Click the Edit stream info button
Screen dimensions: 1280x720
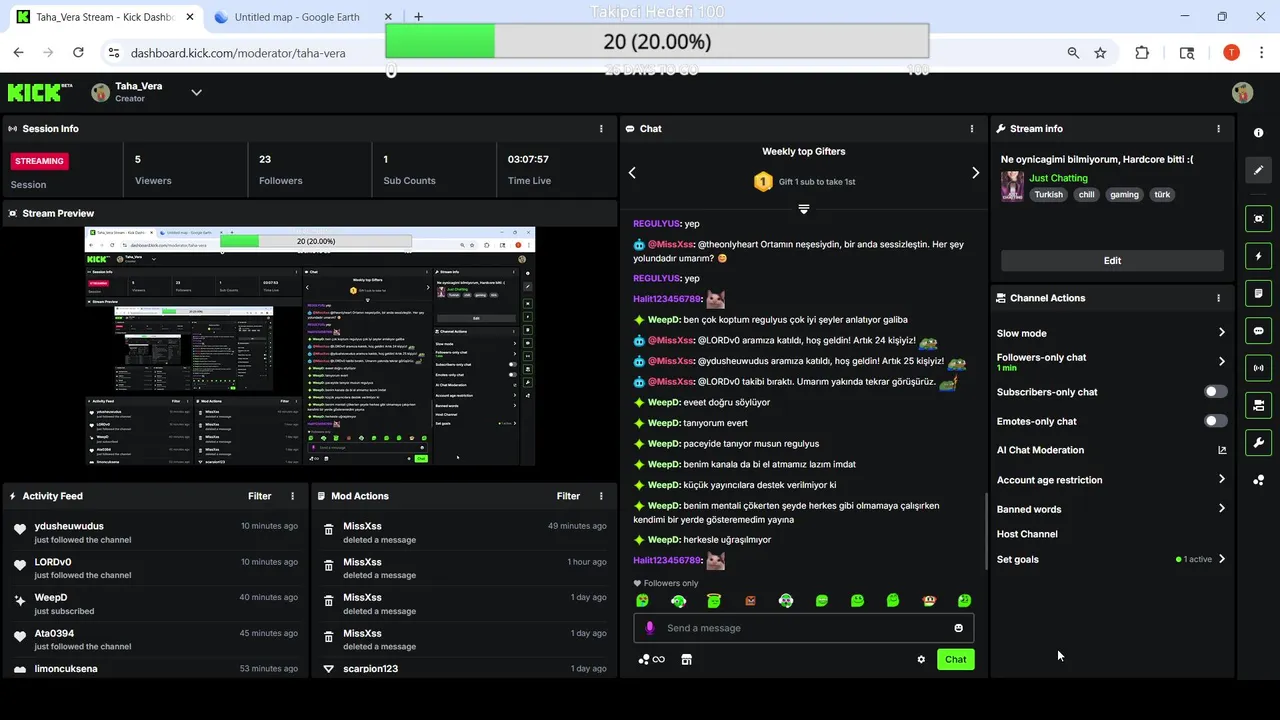(x=1112, y=260)
